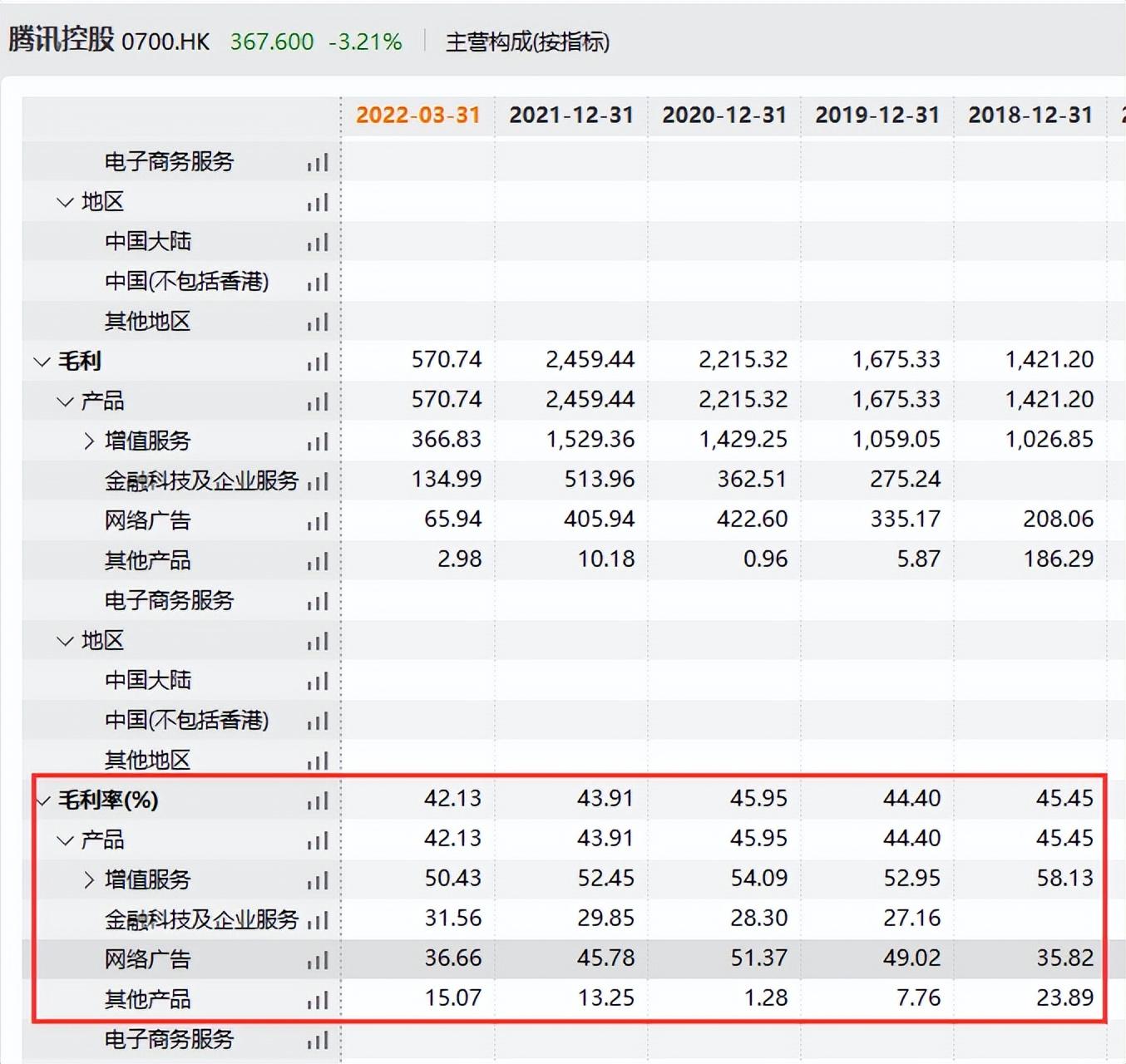Collapse the 毛利率(%) section chevron
Viewport: 1126px width, 1064px height.
point(42,800)
